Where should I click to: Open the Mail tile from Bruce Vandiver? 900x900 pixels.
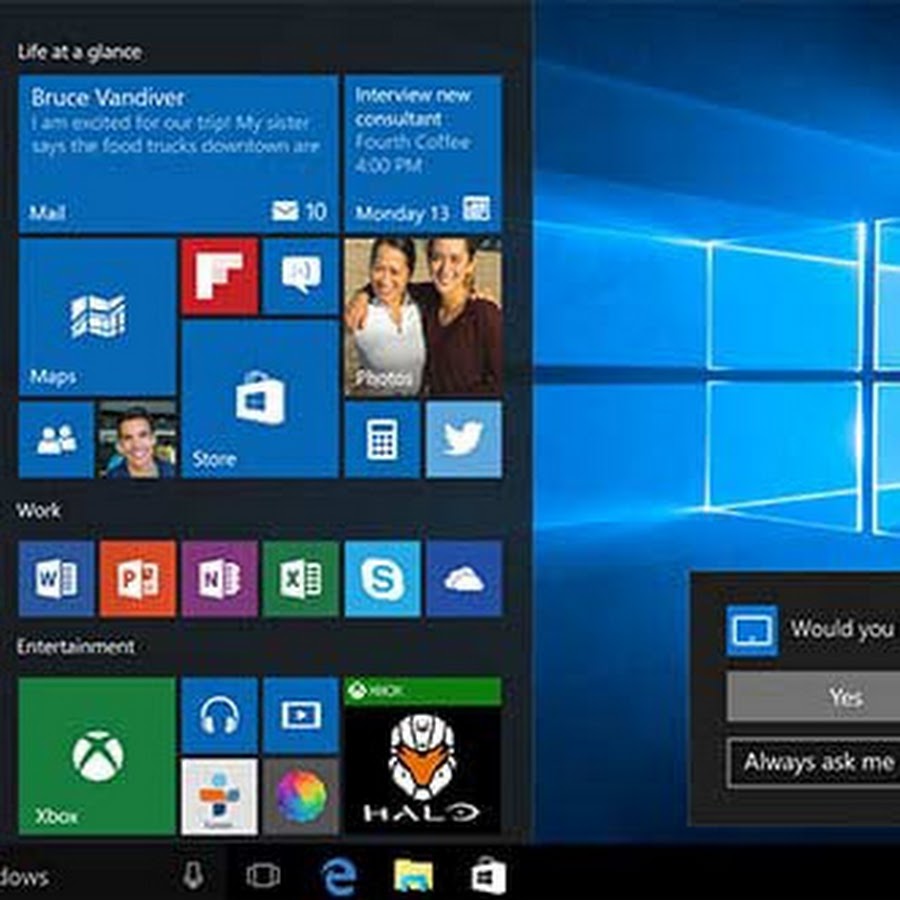pyautogui.click(x=178, y=154)
